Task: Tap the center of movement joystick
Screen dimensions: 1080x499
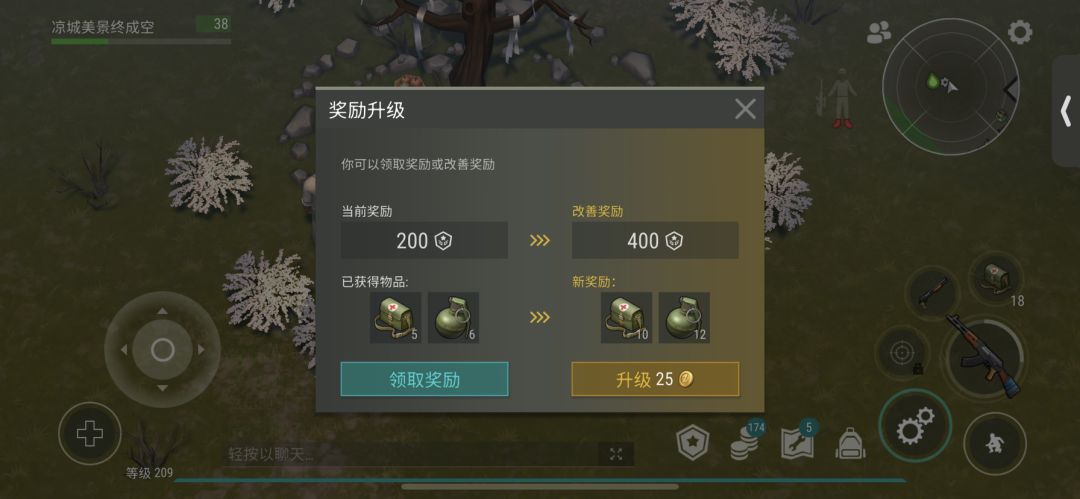Action: (x=163, y=349)
